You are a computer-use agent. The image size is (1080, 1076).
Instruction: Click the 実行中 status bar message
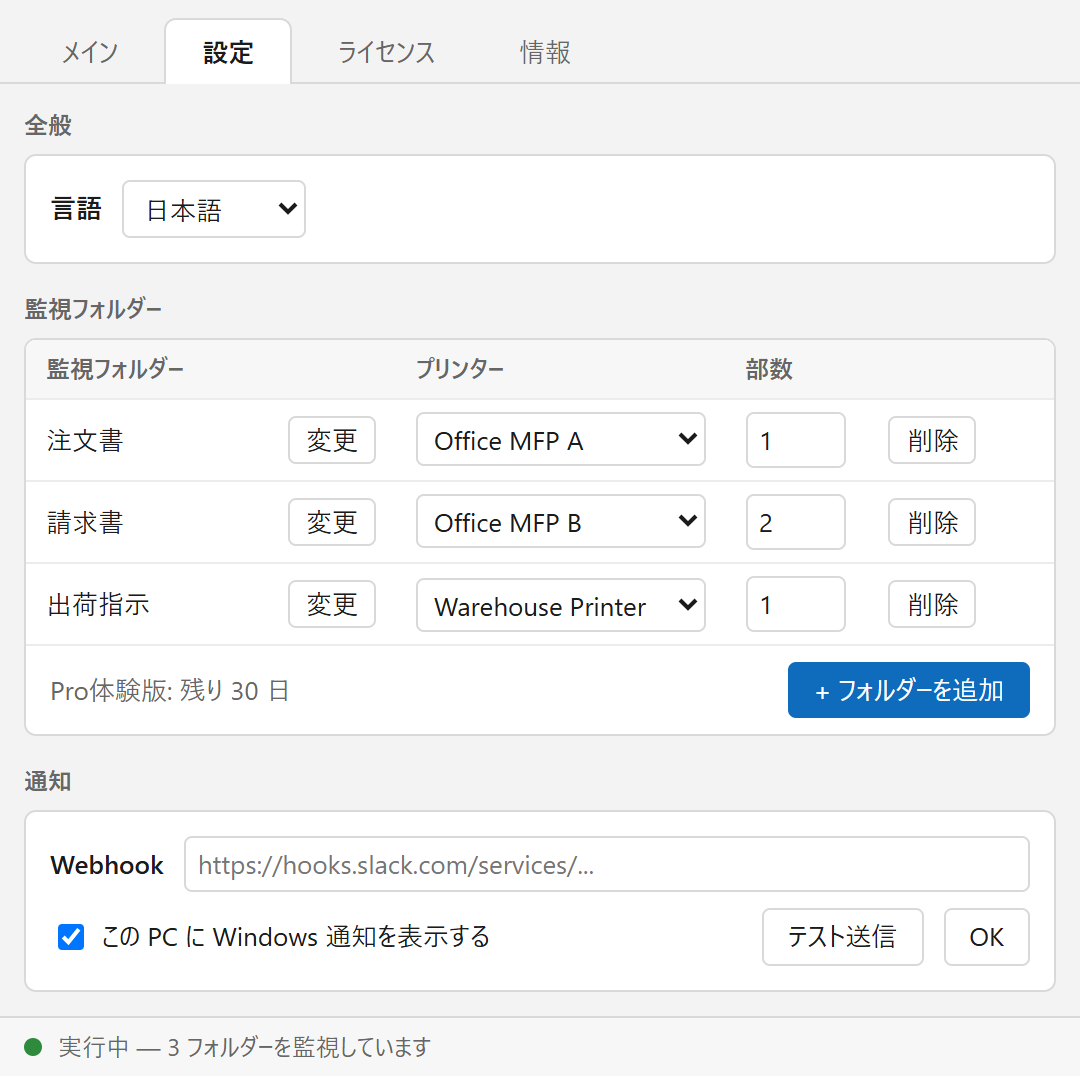coord(245,1047)
